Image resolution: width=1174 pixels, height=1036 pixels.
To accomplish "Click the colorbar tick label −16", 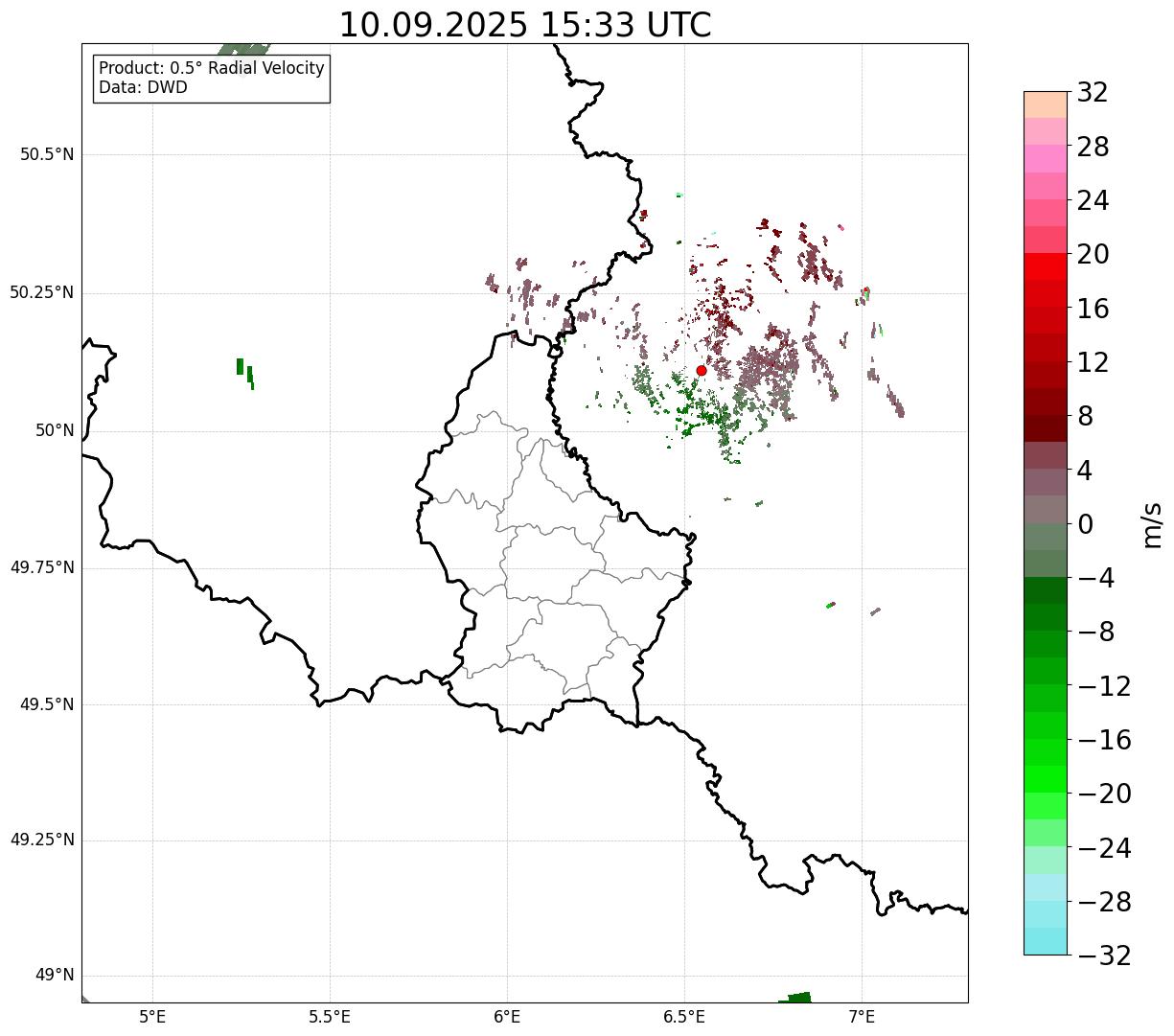I will pyautogui.click(x=1104, y=740).
